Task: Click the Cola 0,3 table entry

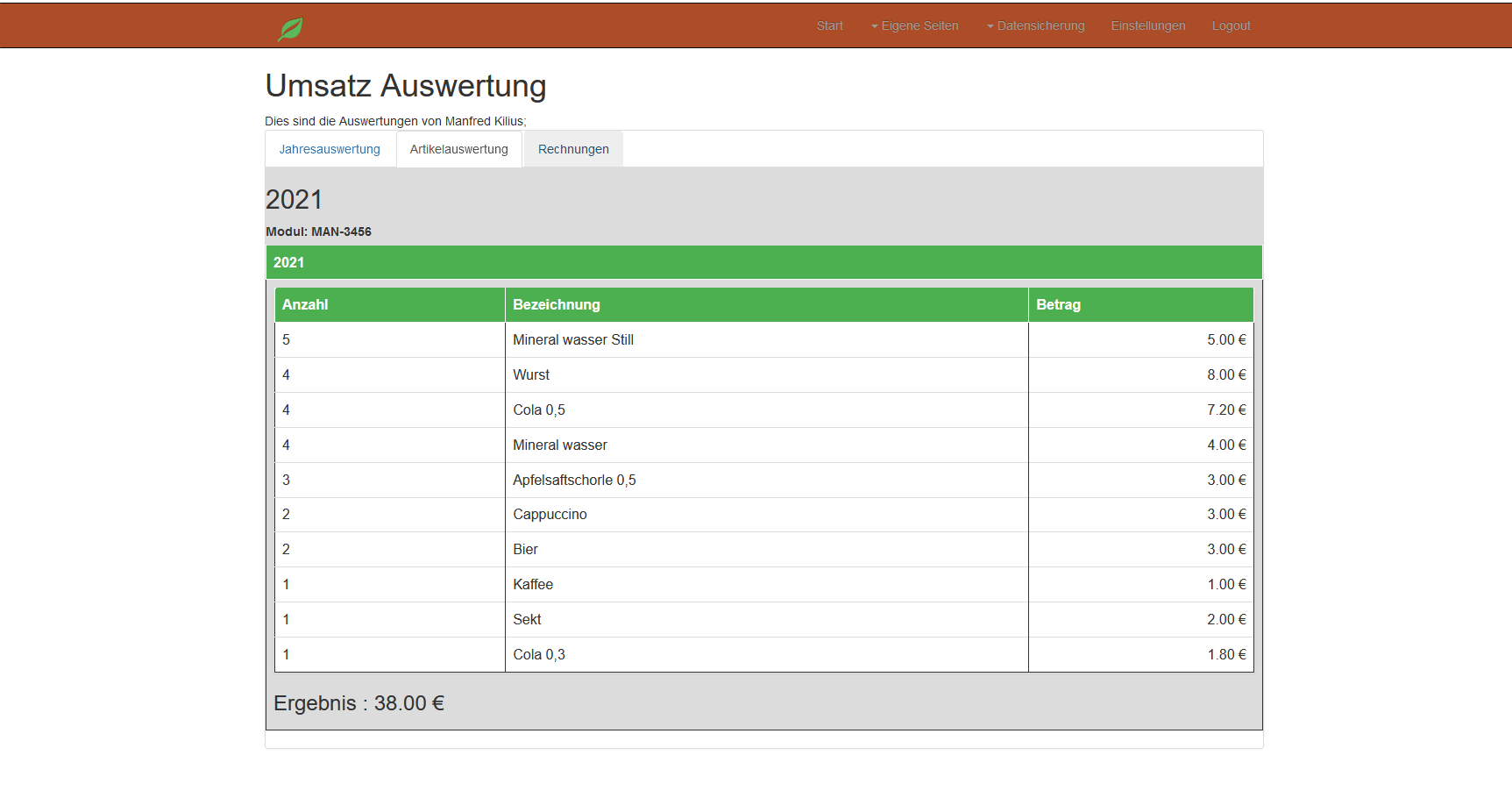Action: point(539,654)
